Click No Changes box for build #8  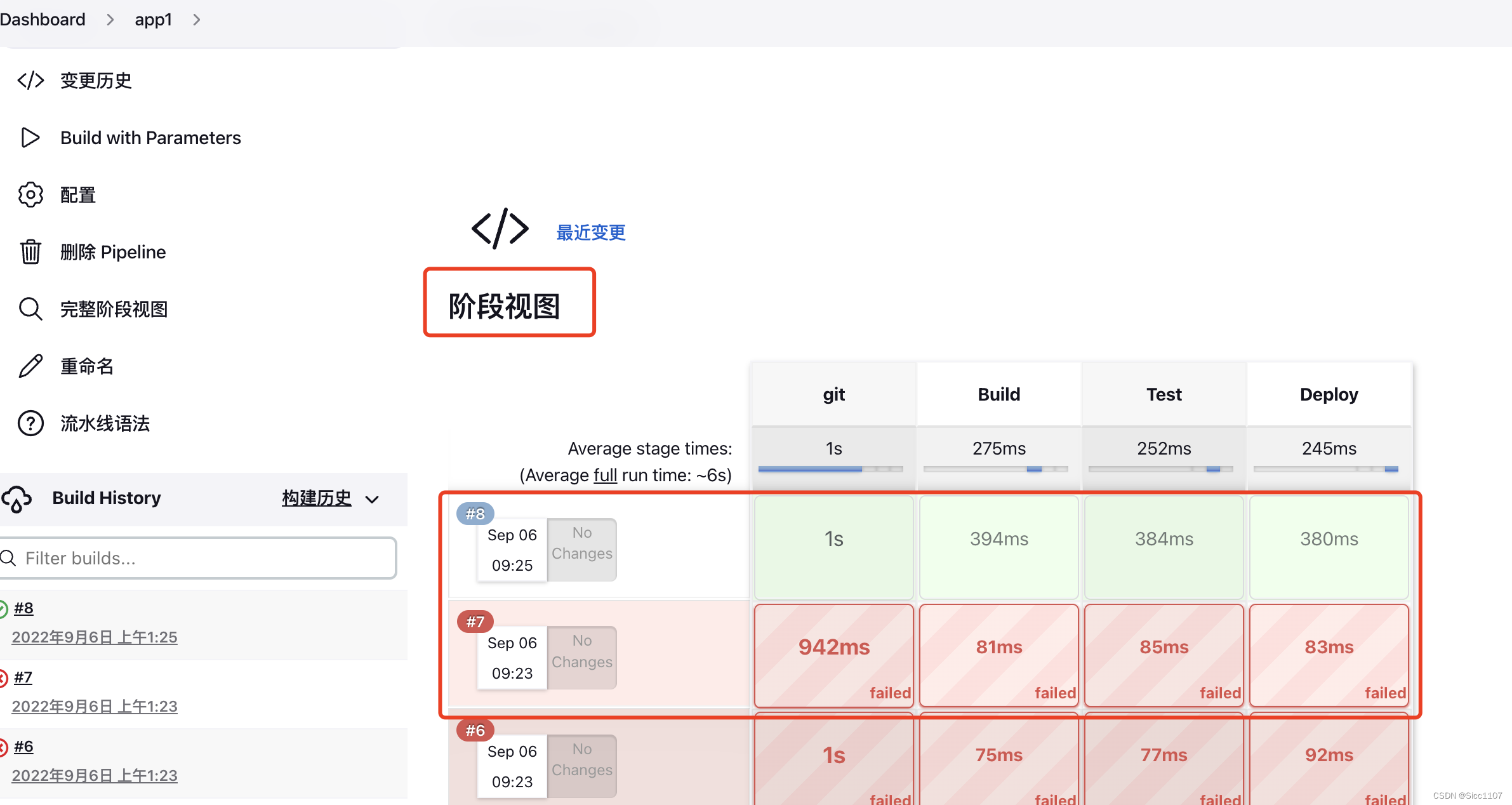(x=582, y=549)
